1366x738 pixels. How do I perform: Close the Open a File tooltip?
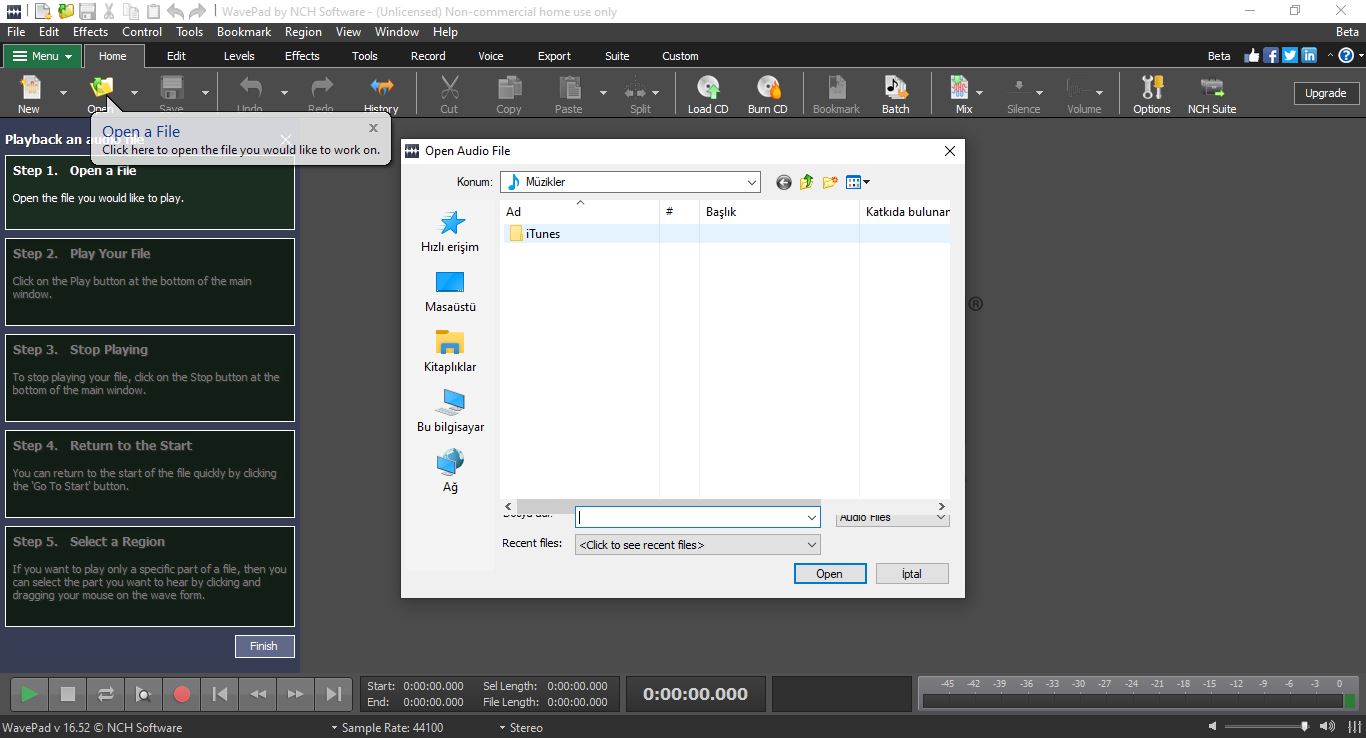(x=373, y=128)
